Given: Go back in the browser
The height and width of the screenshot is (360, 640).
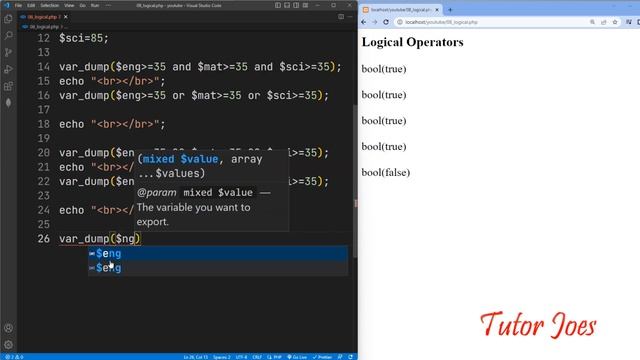Looking at the screenshot, I should (364, 22).
